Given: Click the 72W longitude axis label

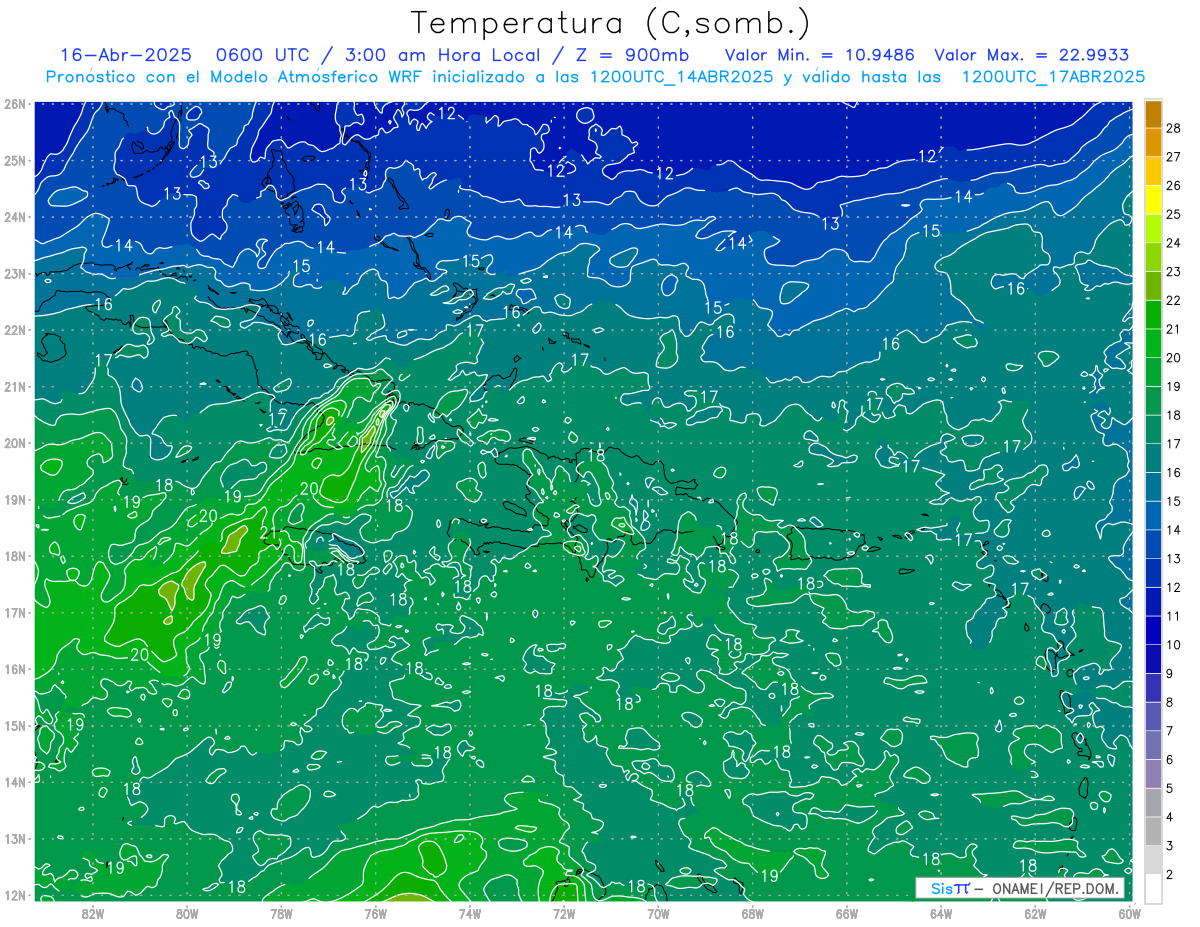Looking at the screenshot, I should point(564,913).
